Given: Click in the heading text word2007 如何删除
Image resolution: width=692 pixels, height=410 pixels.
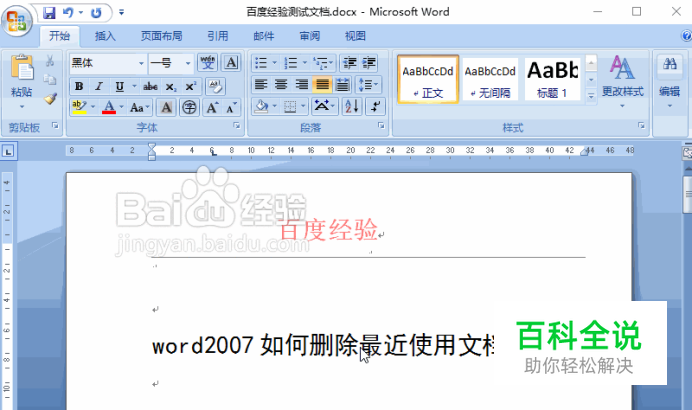Looking at the screenshot, I should 255,345.
